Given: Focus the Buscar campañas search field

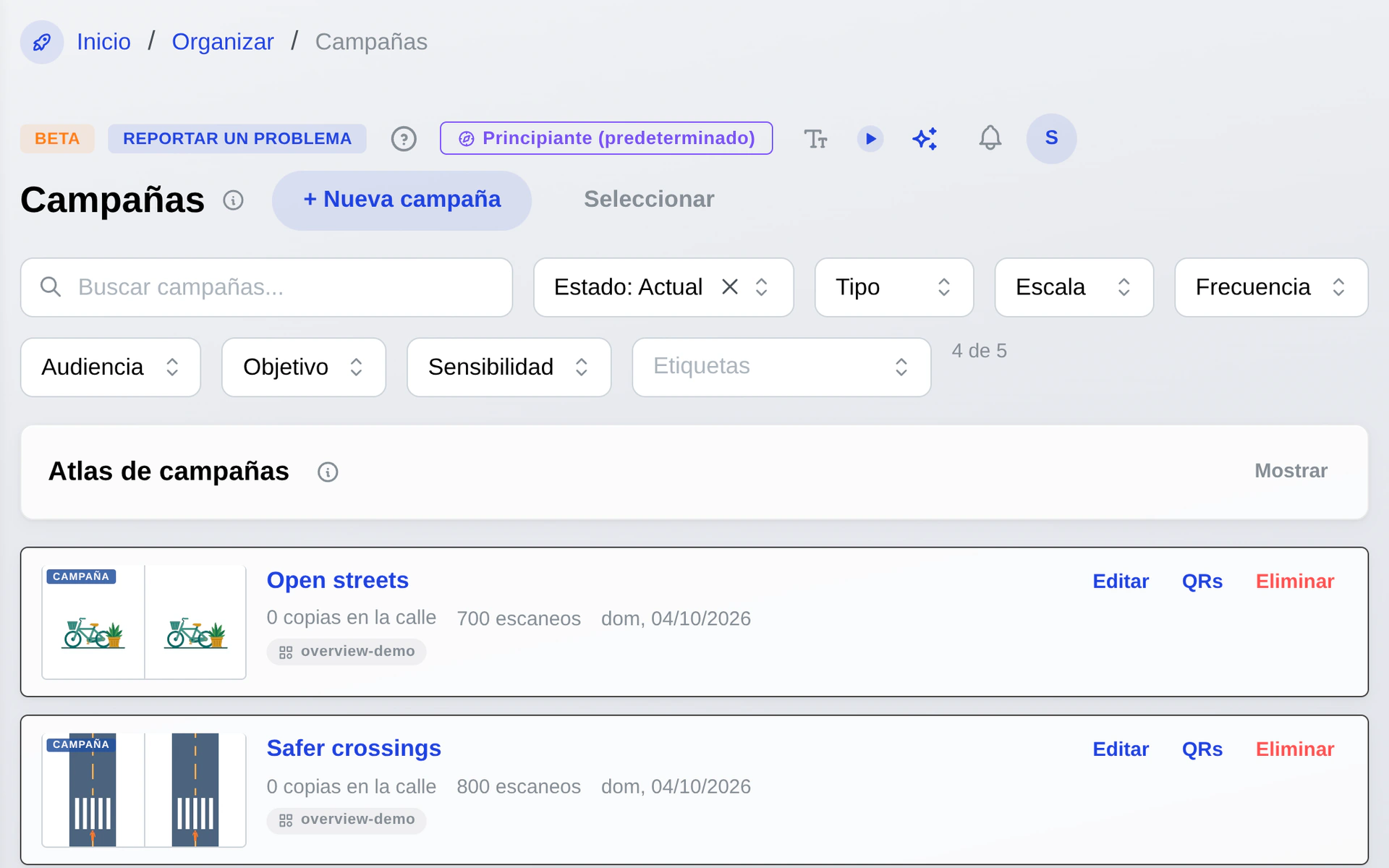Looking at the screenshot, I should pos(266,287).
